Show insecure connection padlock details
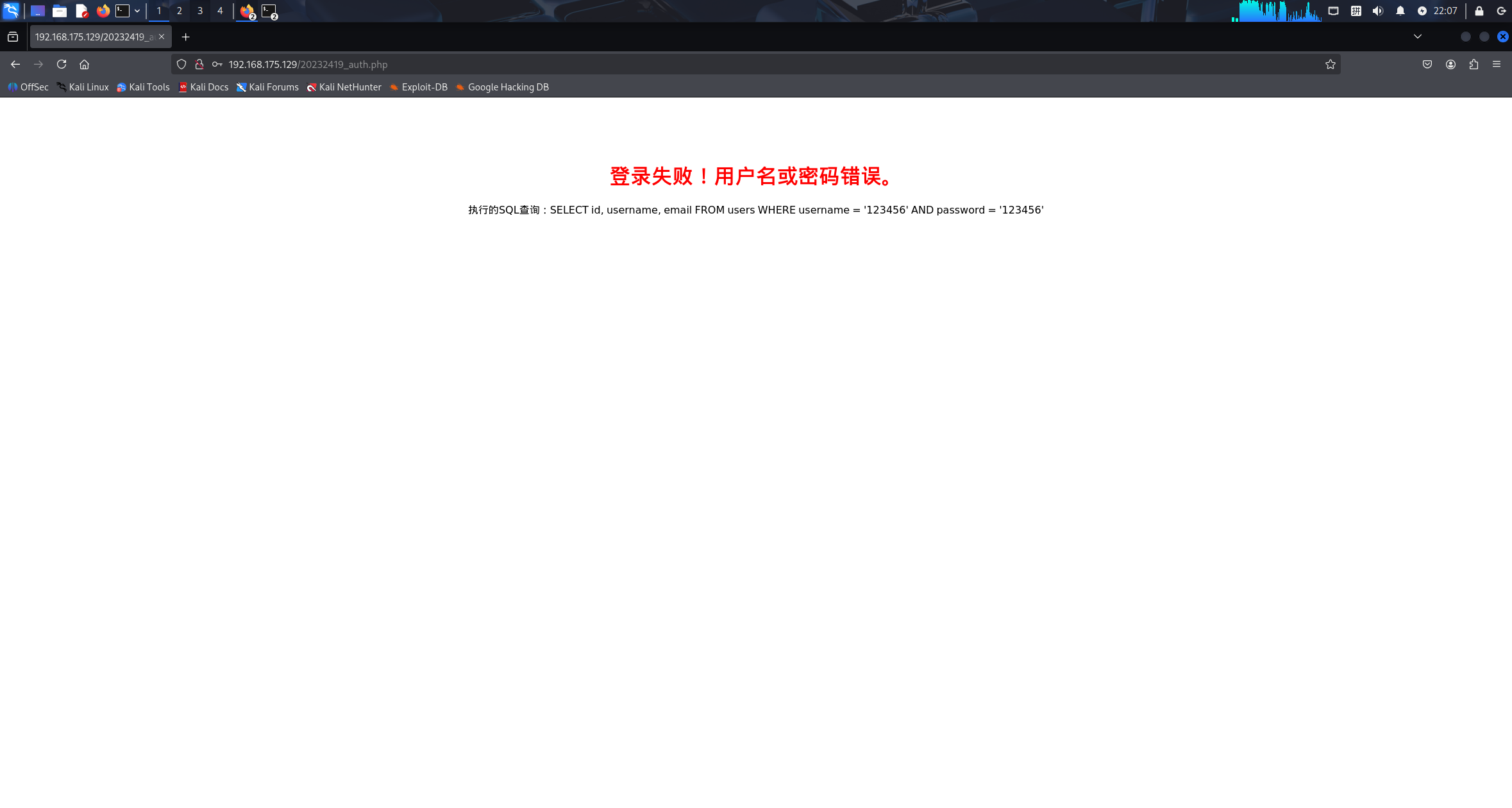 (x=199, y=64)
